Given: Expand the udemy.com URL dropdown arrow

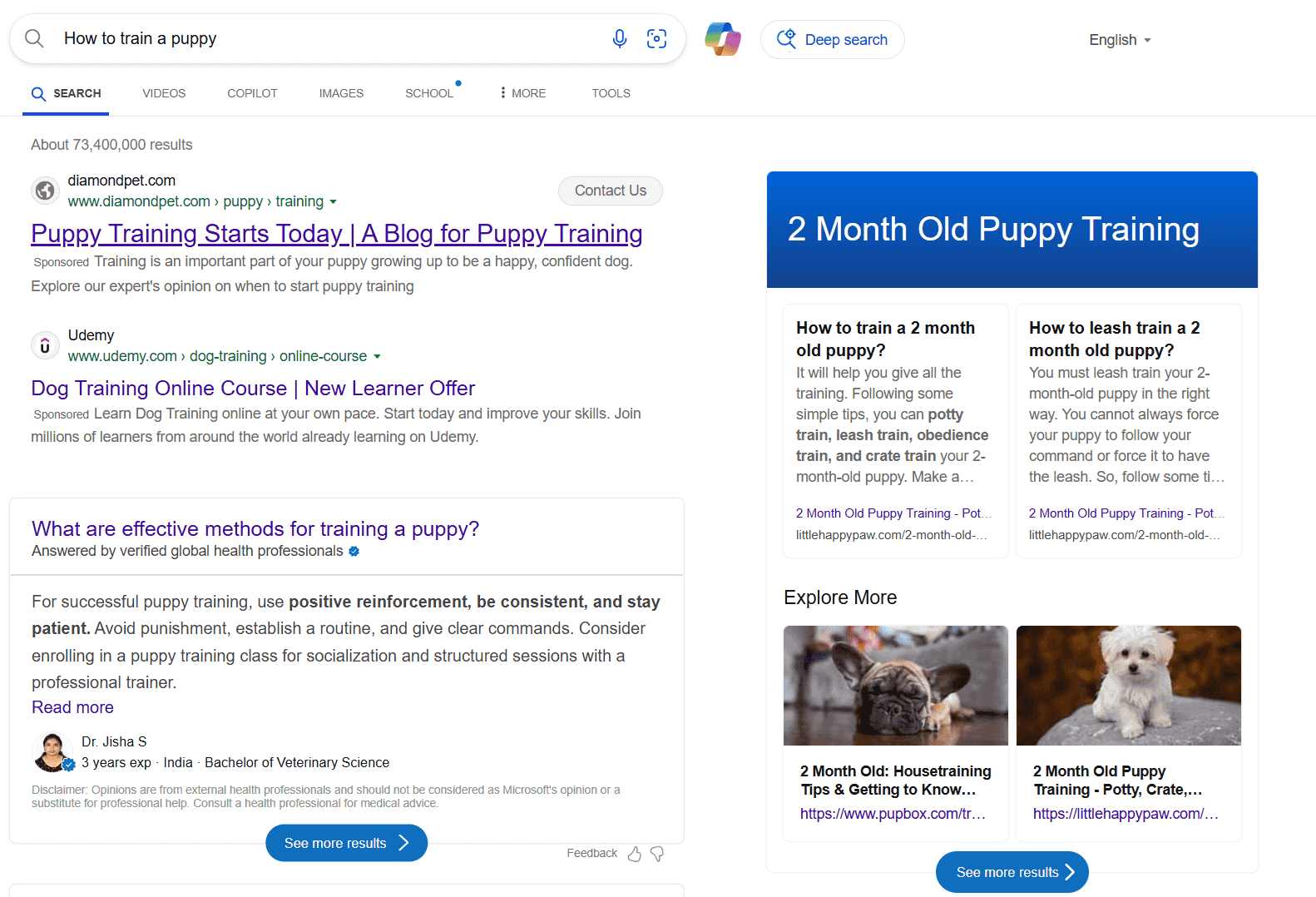Looking at the screenshot, I should (x=377, y=356).
